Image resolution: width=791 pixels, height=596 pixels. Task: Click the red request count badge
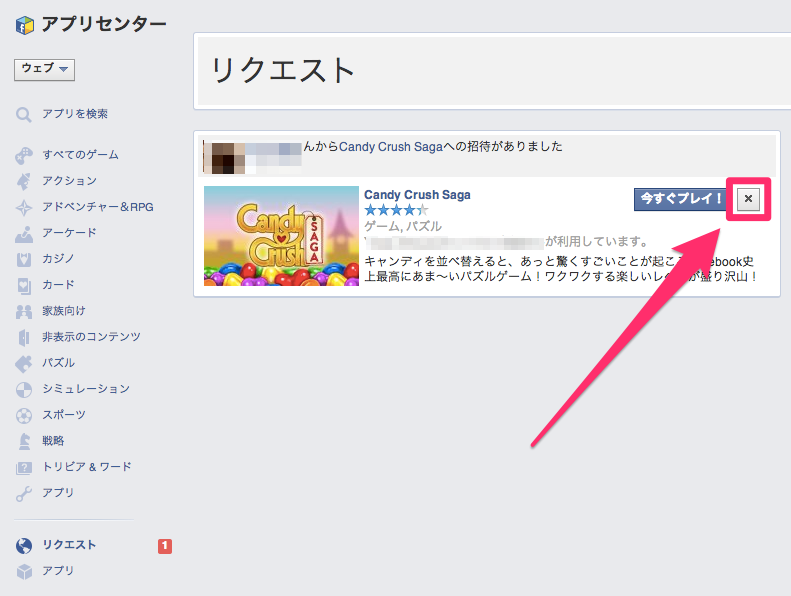pyautogui.click(x=165, y=546)
